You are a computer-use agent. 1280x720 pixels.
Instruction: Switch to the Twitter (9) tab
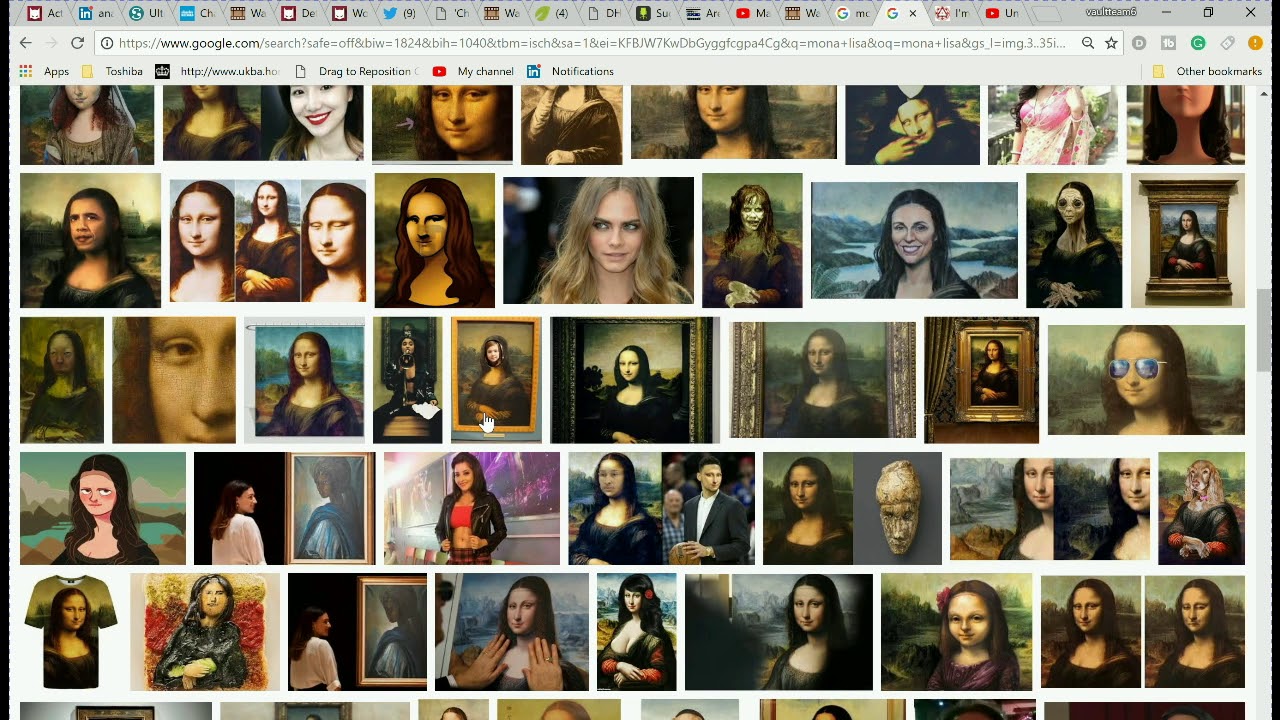(x=399, y=13)
